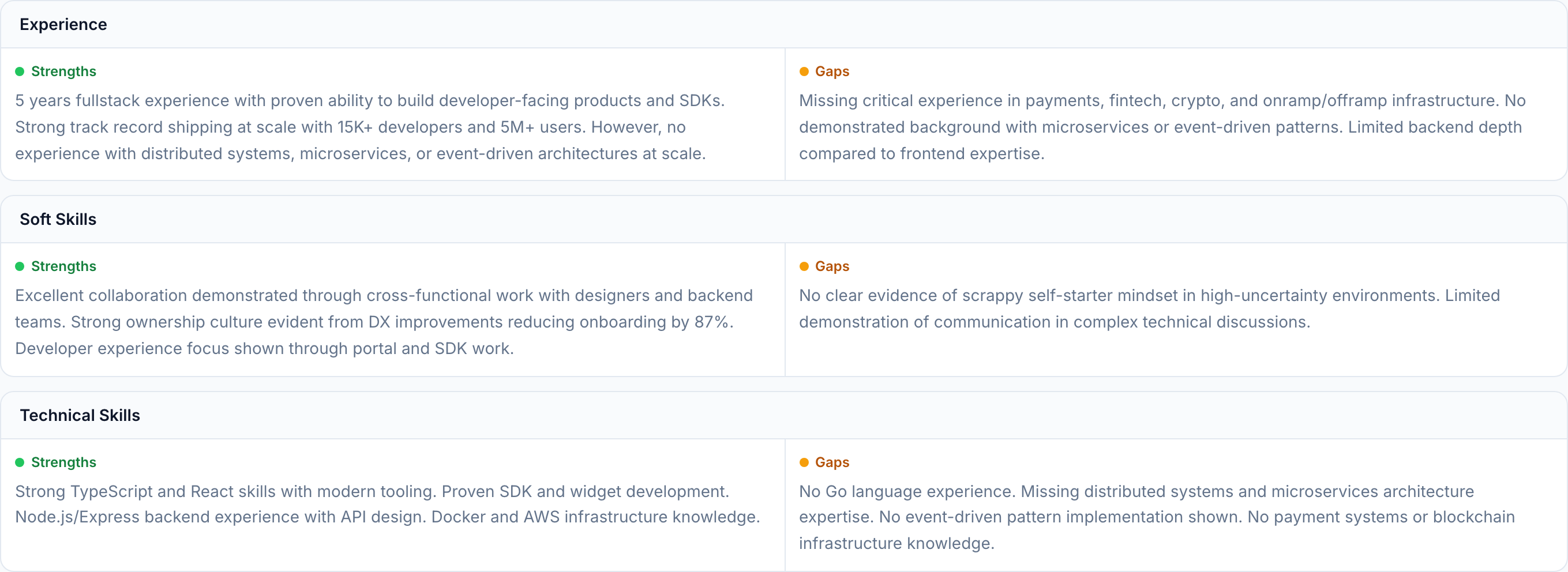Expand the Technical Skills section header

click(80, 415)
